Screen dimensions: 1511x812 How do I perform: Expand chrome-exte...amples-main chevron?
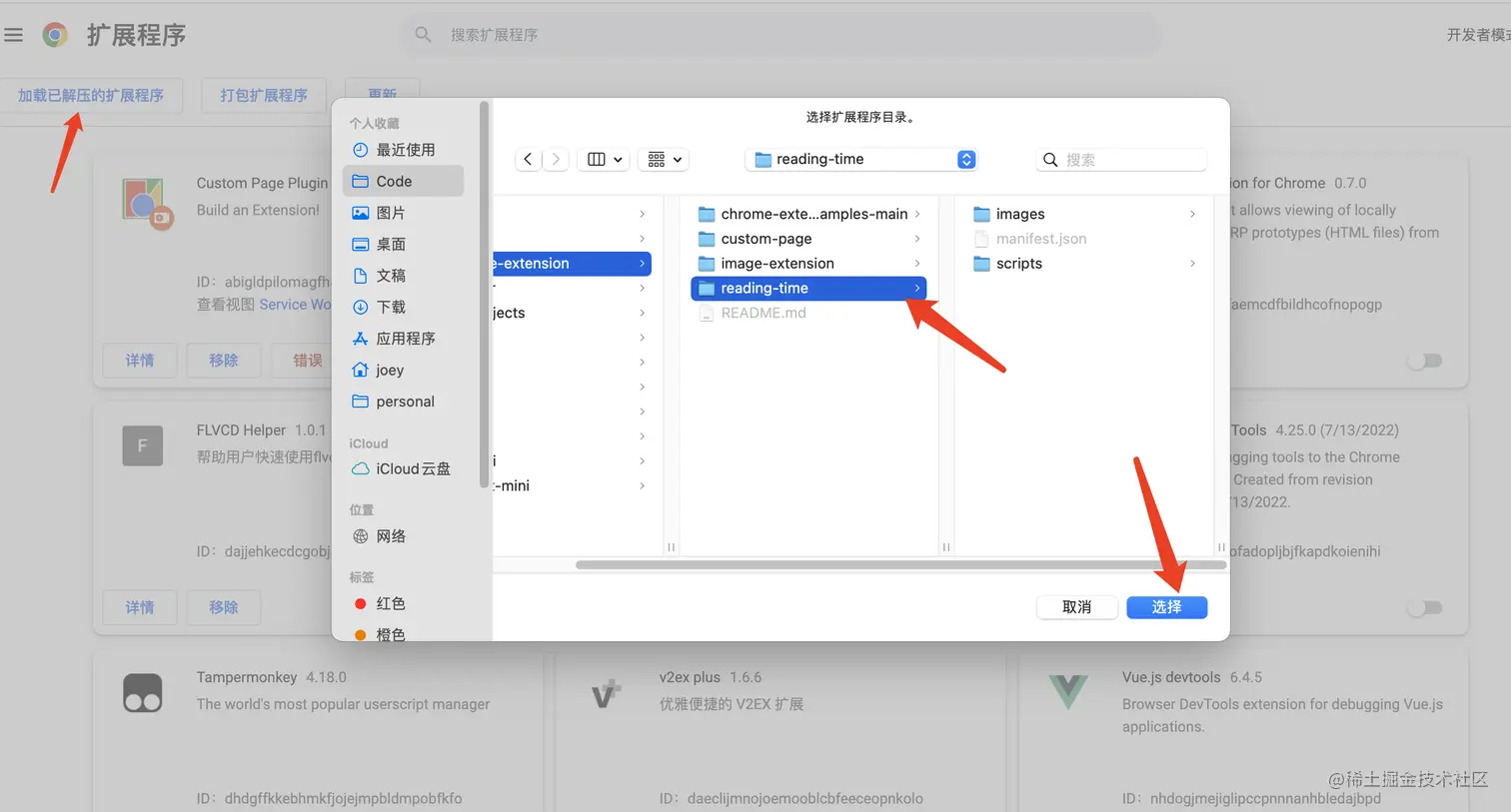pos(916,214)
